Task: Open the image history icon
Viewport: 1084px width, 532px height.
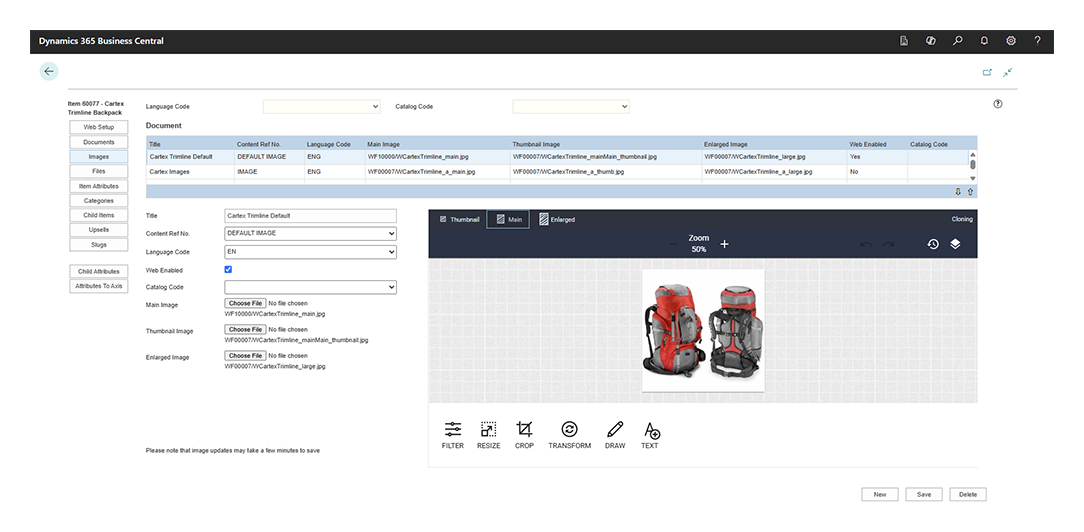Action: click(932, 244)
